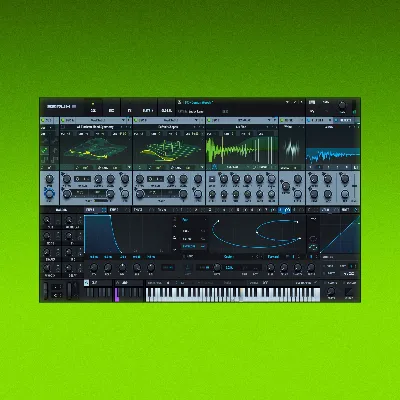Click the square button in OSC C knob row
400x400 pixels.
point(212,179)
